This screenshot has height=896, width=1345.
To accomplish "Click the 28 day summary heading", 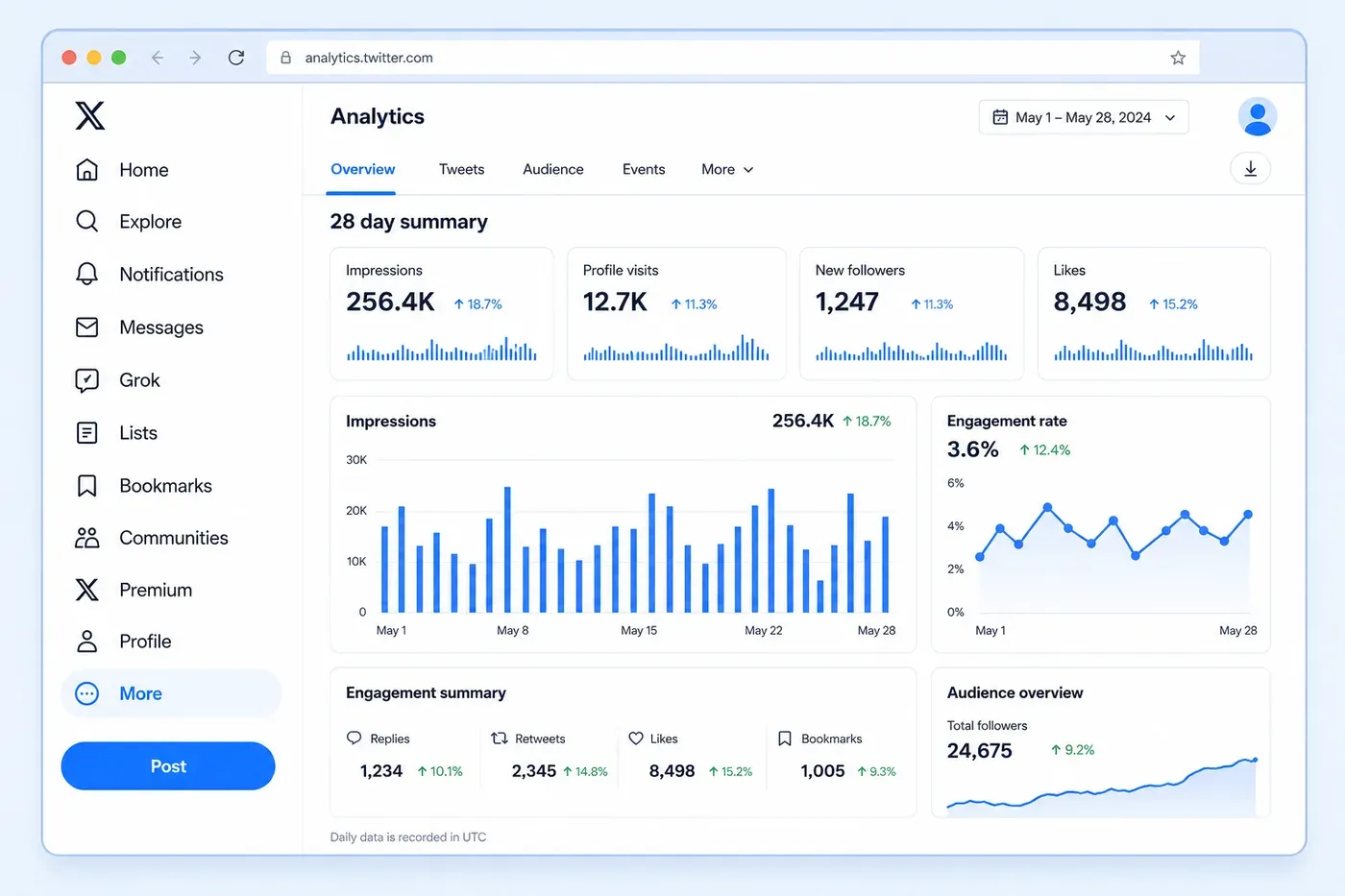I will tap(408, 222).
